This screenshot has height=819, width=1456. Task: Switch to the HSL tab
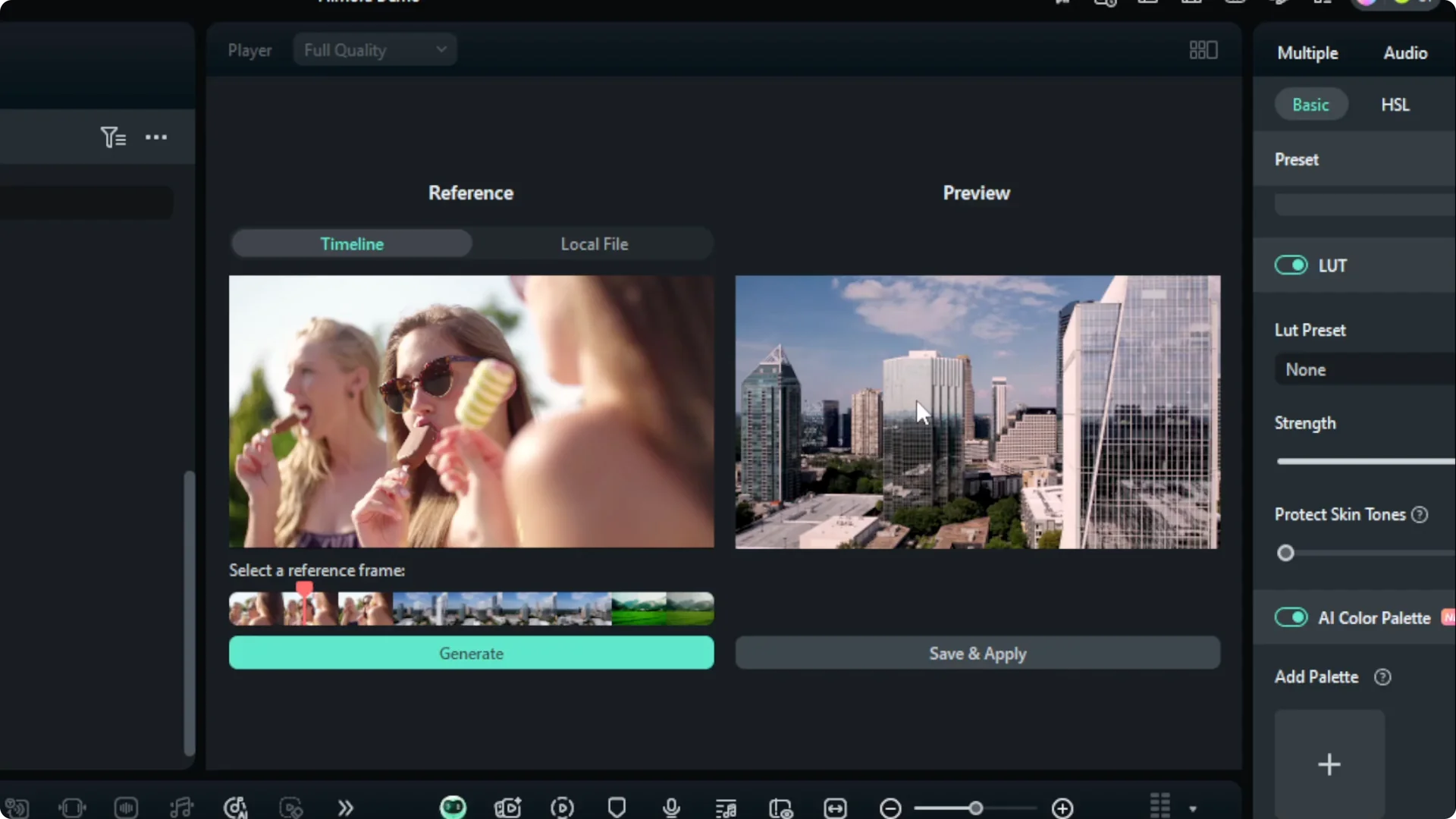click(1395, 104)
